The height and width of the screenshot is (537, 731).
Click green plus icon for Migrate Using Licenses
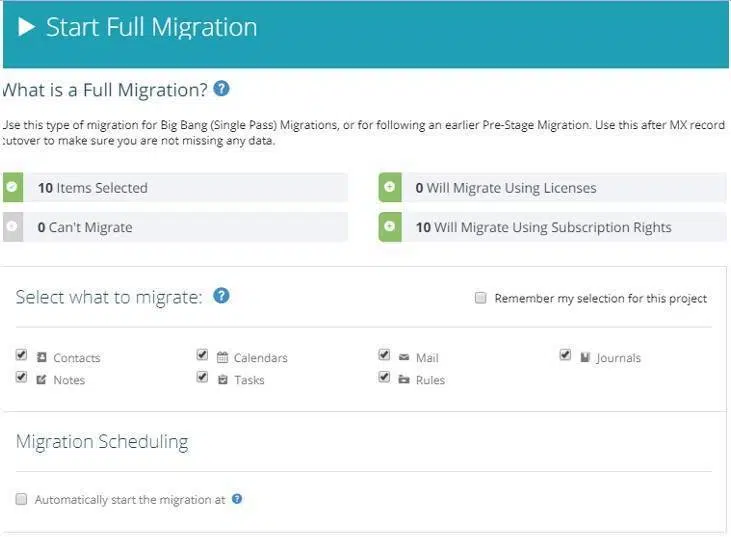[x=390, y=187]
